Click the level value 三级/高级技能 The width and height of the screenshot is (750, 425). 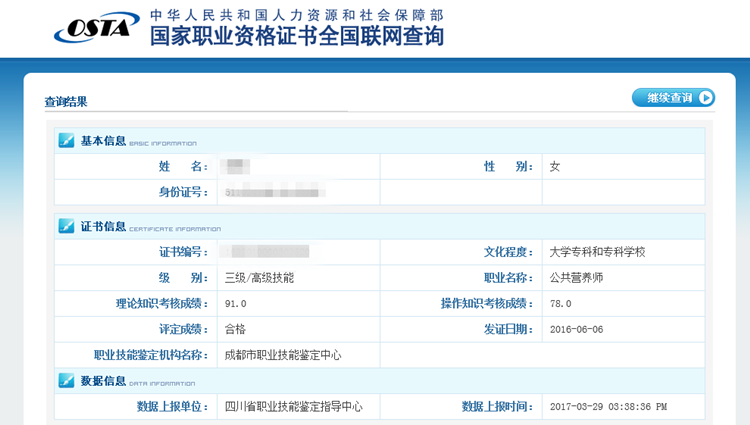(x=259, y=278)
